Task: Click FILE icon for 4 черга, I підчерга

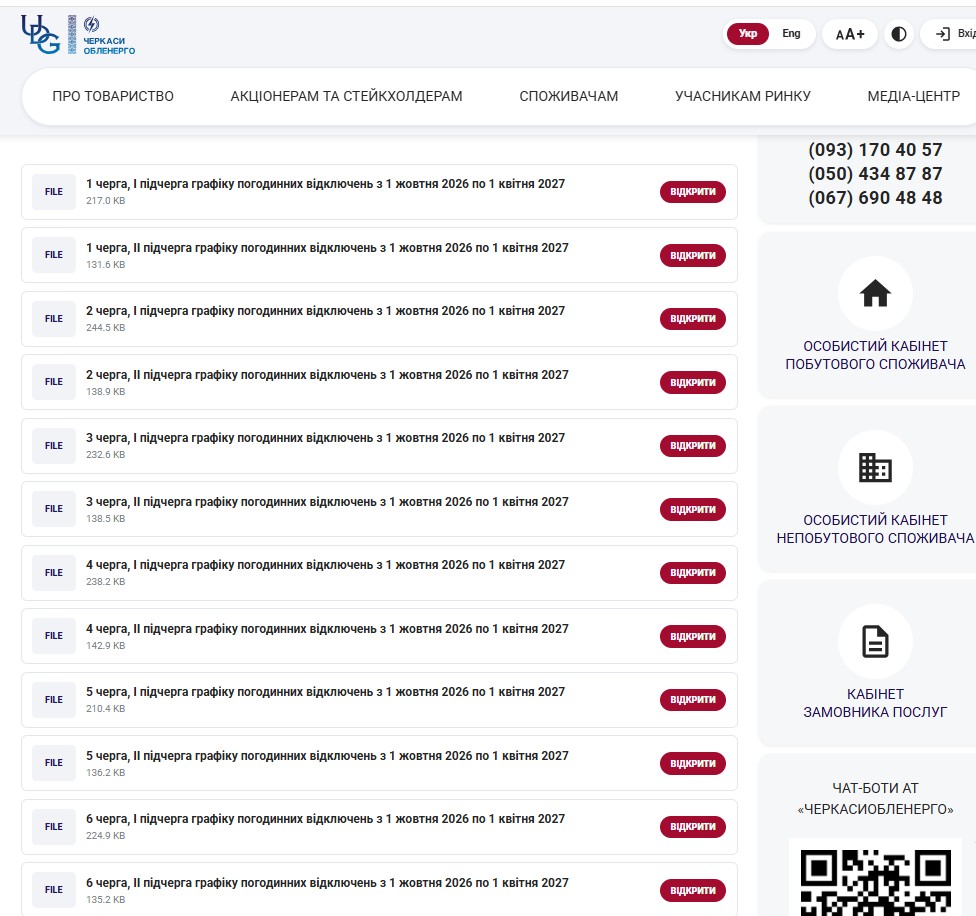Action: pos(54,572)
